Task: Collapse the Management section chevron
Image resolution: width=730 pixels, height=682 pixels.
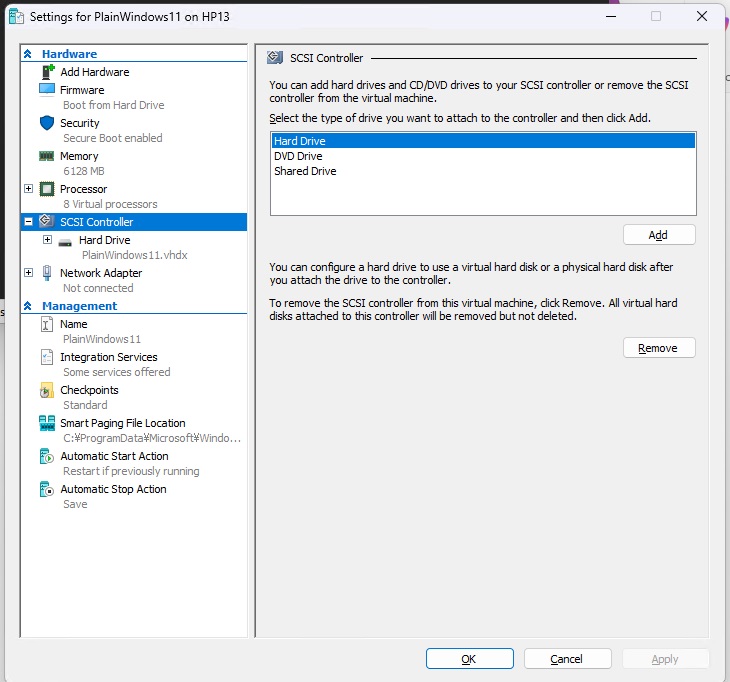Action: (x=27, y=306)
